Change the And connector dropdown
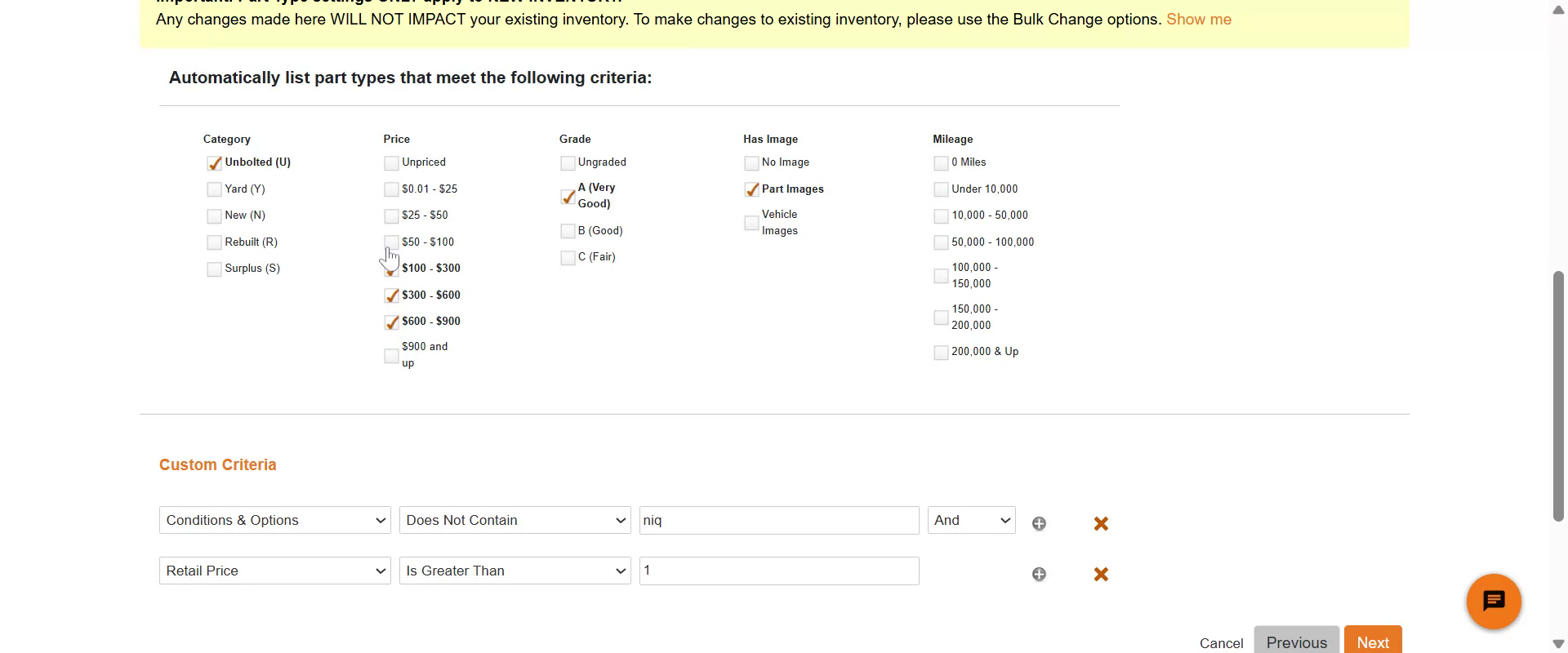Viewport: 1568px width, 653px height. [x=971, y=521]
